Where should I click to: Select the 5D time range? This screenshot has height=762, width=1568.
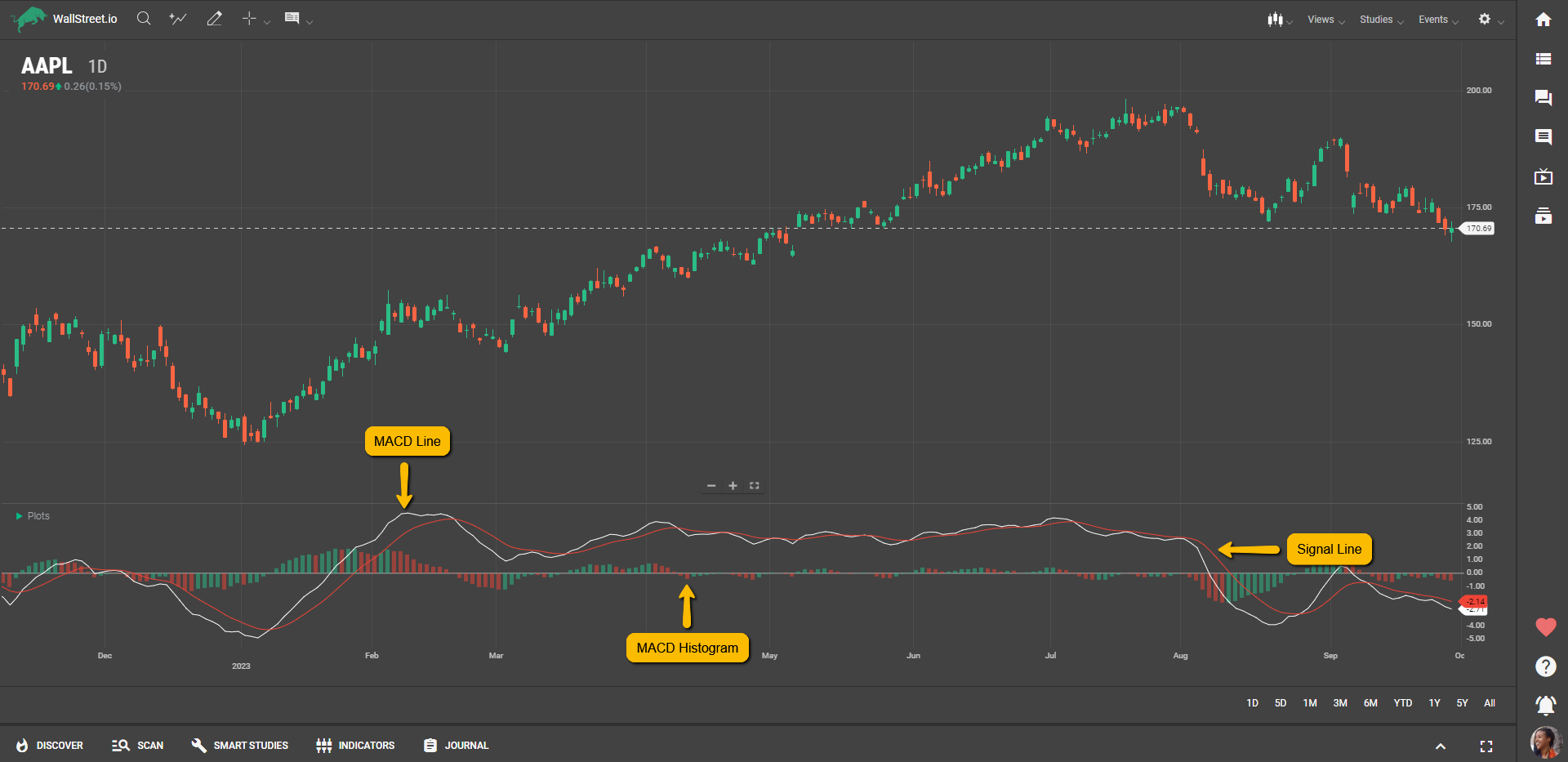pos(1281,703)
